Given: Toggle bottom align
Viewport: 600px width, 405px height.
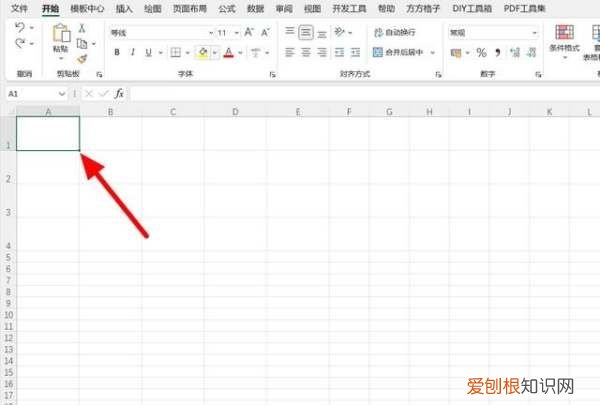Looking at the screenshot, I should click(322, 34).
